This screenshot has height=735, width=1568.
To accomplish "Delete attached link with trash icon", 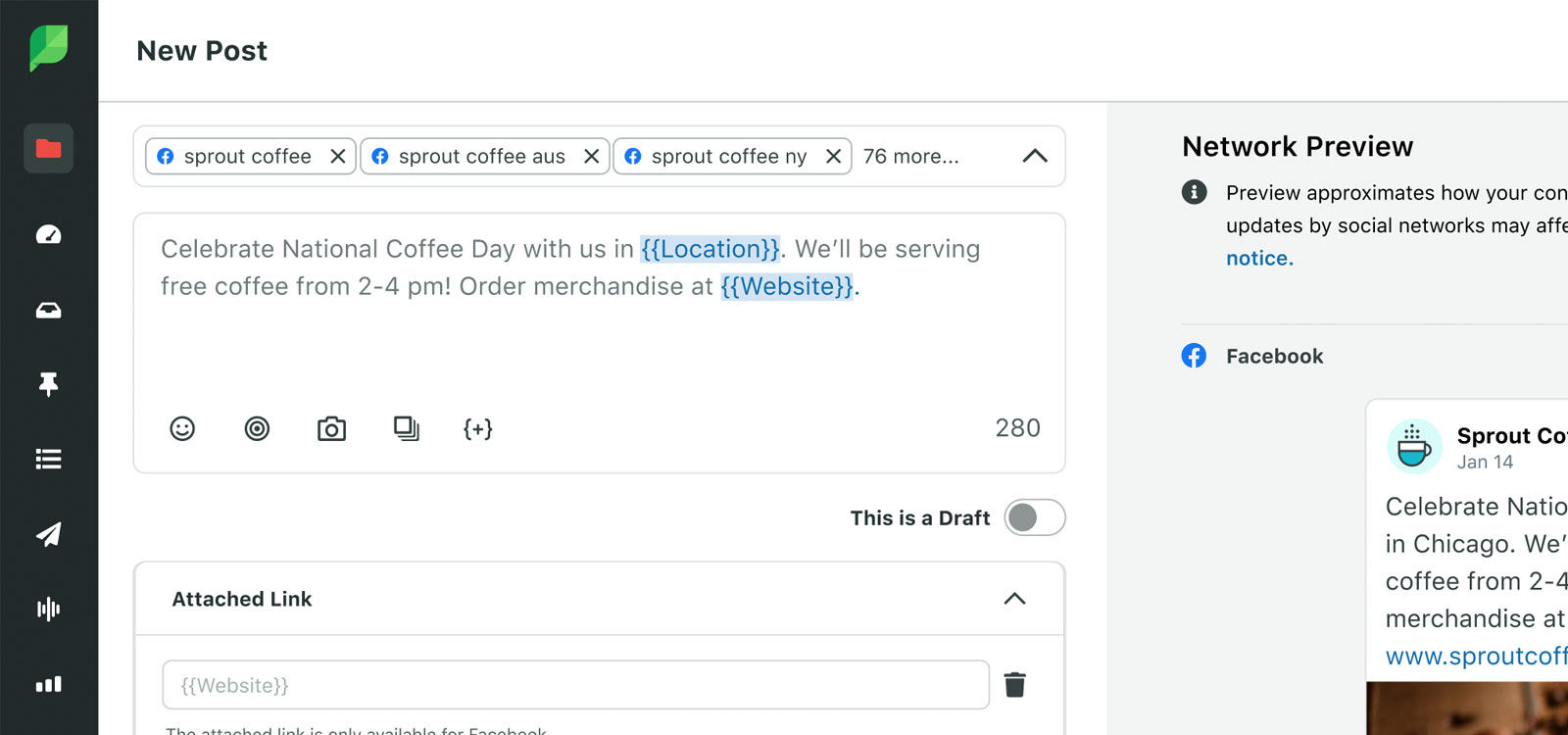I will pos(1014,684).
